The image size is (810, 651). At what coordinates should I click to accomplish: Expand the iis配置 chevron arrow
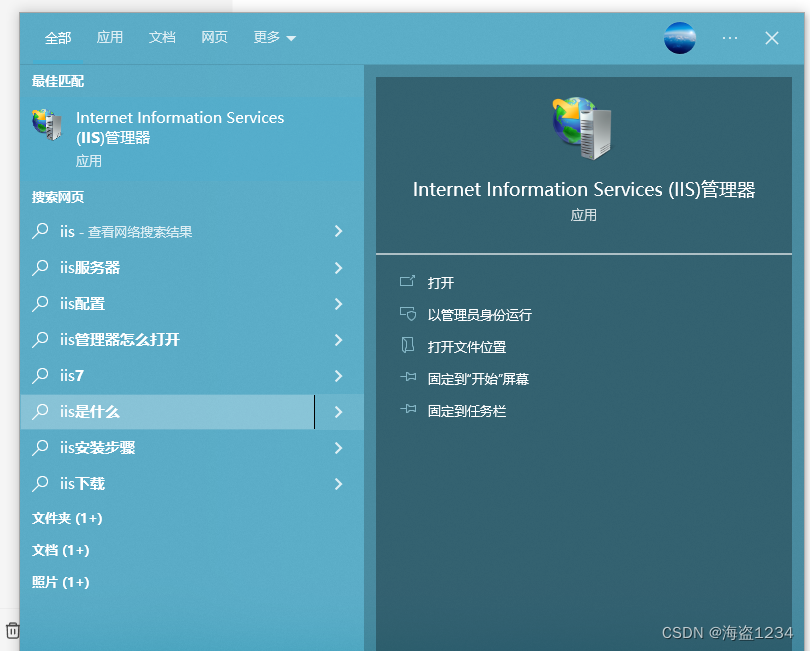[x=338, y=304]
